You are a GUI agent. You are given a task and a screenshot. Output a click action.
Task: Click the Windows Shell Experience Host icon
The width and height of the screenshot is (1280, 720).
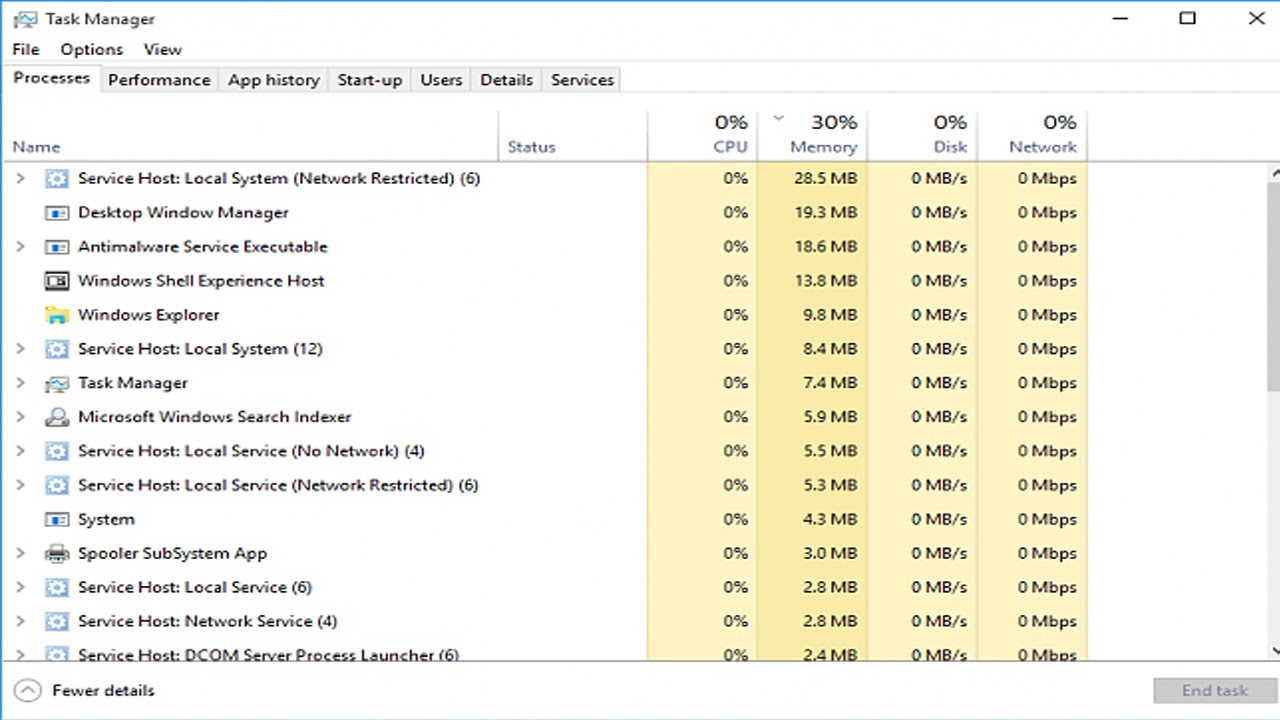click(x=57, y=281)
